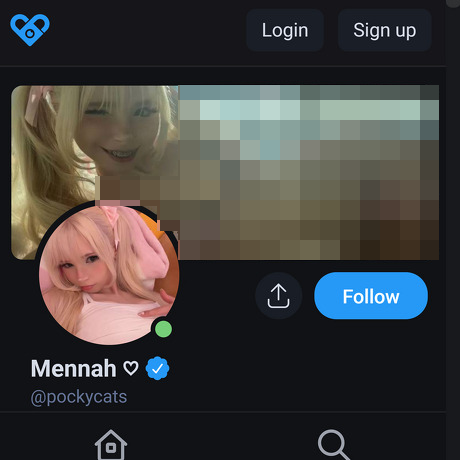Viewport: 460px width, 460px height.
Task: Go to Home via house icon
Action: pos(111,445)
